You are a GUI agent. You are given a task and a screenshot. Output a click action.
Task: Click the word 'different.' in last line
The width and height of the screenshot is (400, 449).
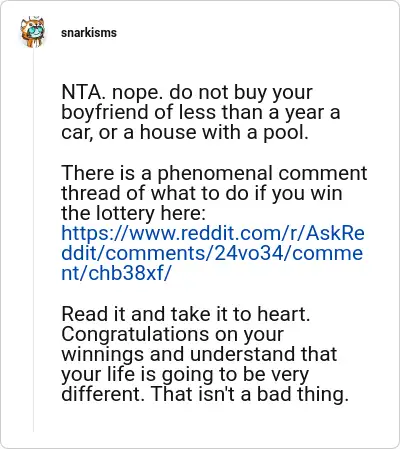(x=103, y=394)
